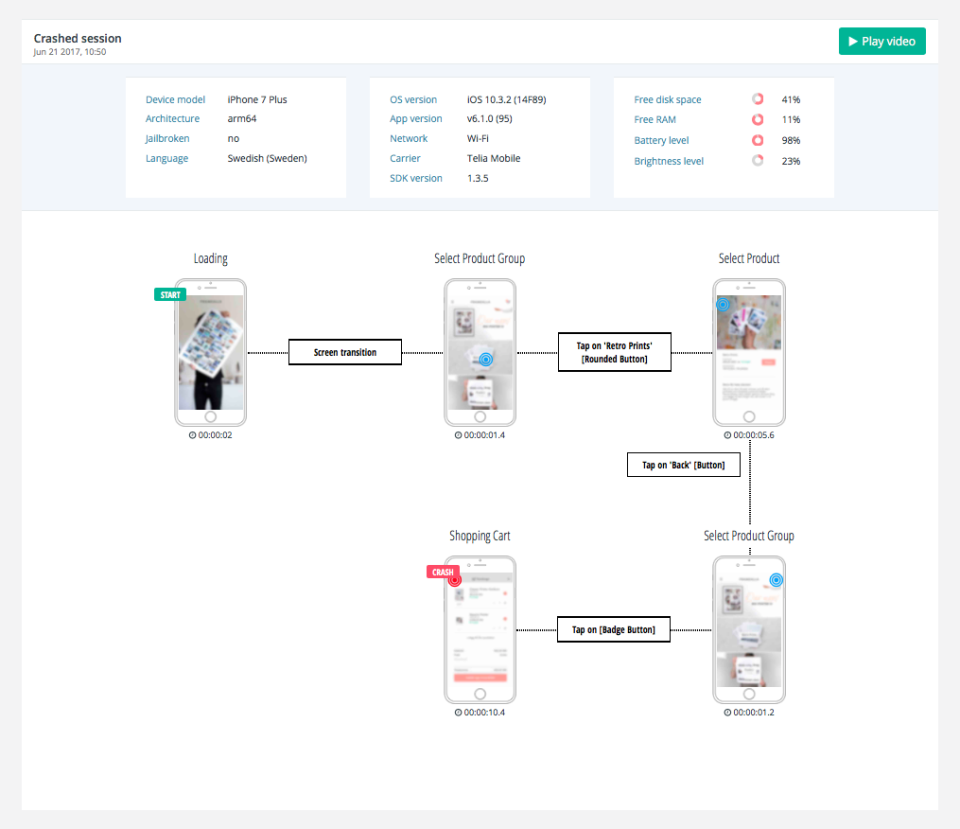Click the Tap on 'Retro Prints' transition box
The width and height of the screenshot is (960, 829).
pyautogui.click(x=614, y=352)
